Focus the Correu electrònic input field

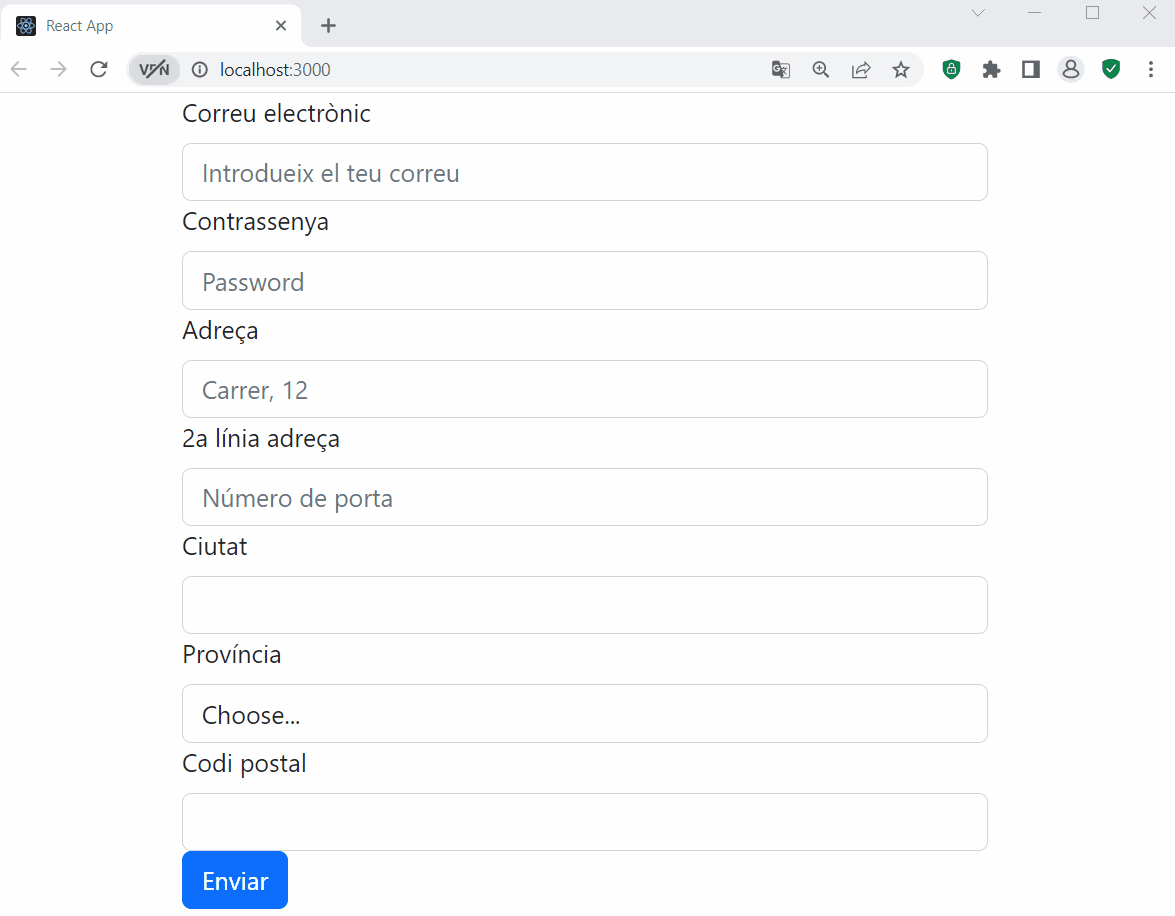point(585,173)
